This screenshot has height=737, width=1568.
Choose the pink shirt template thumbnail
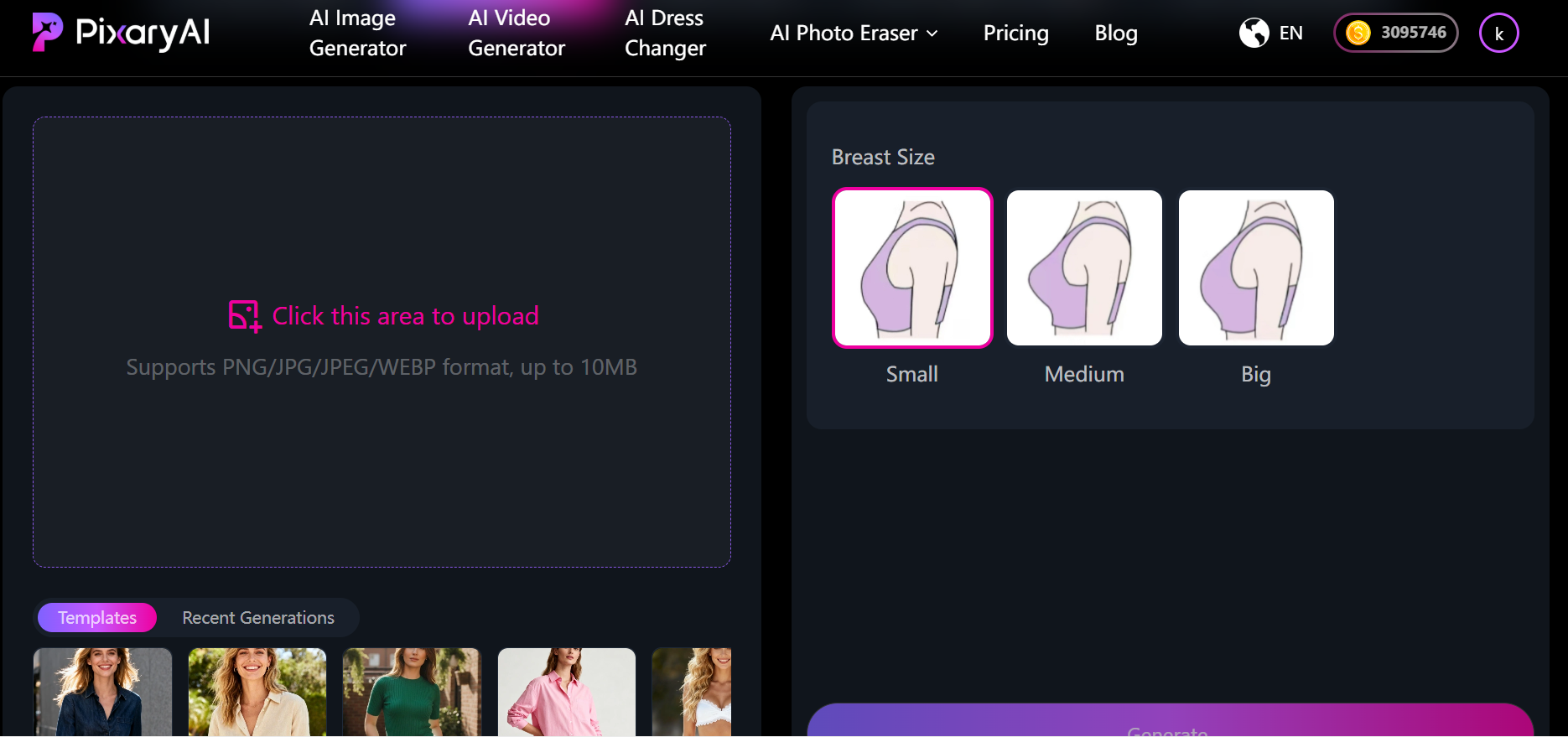tap(567, 693)
